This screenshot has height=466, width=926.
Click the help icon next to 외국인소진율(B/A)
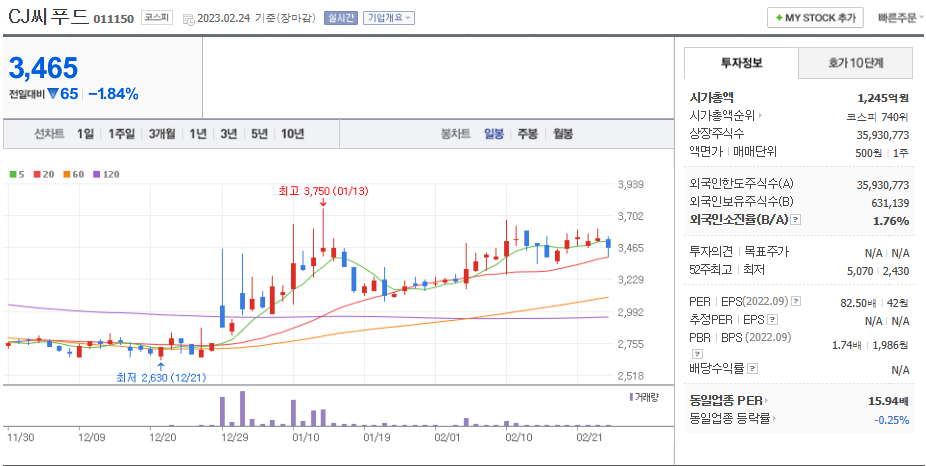(795, 220)
